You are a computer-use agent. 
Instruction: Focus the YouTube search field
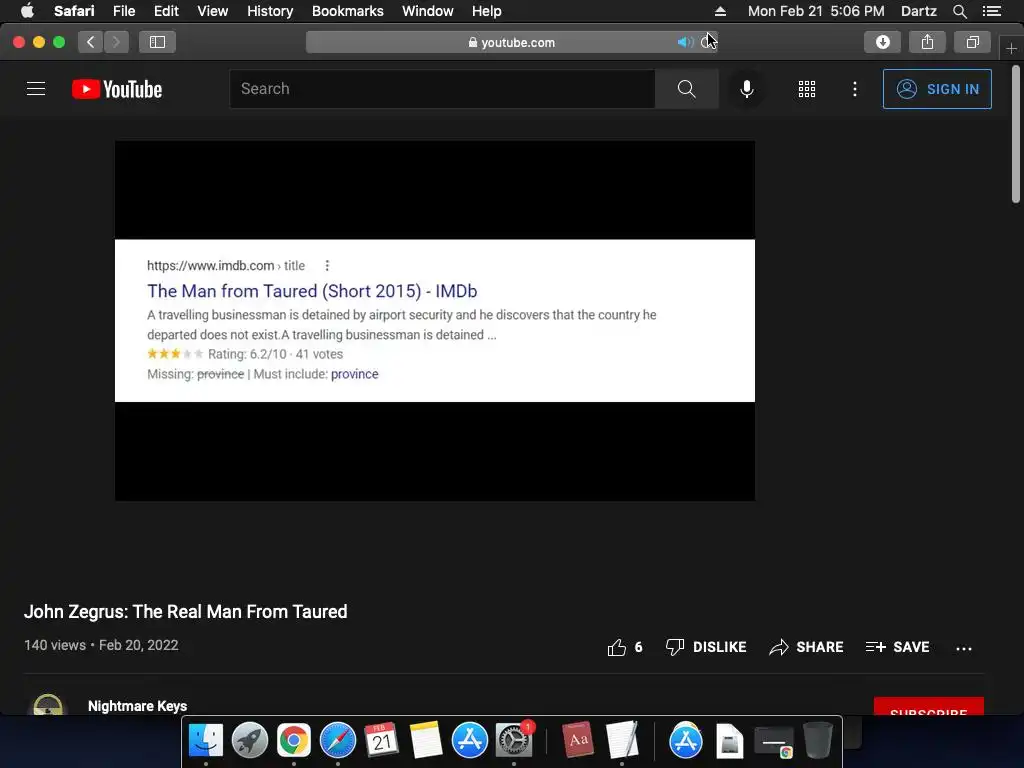442,89
